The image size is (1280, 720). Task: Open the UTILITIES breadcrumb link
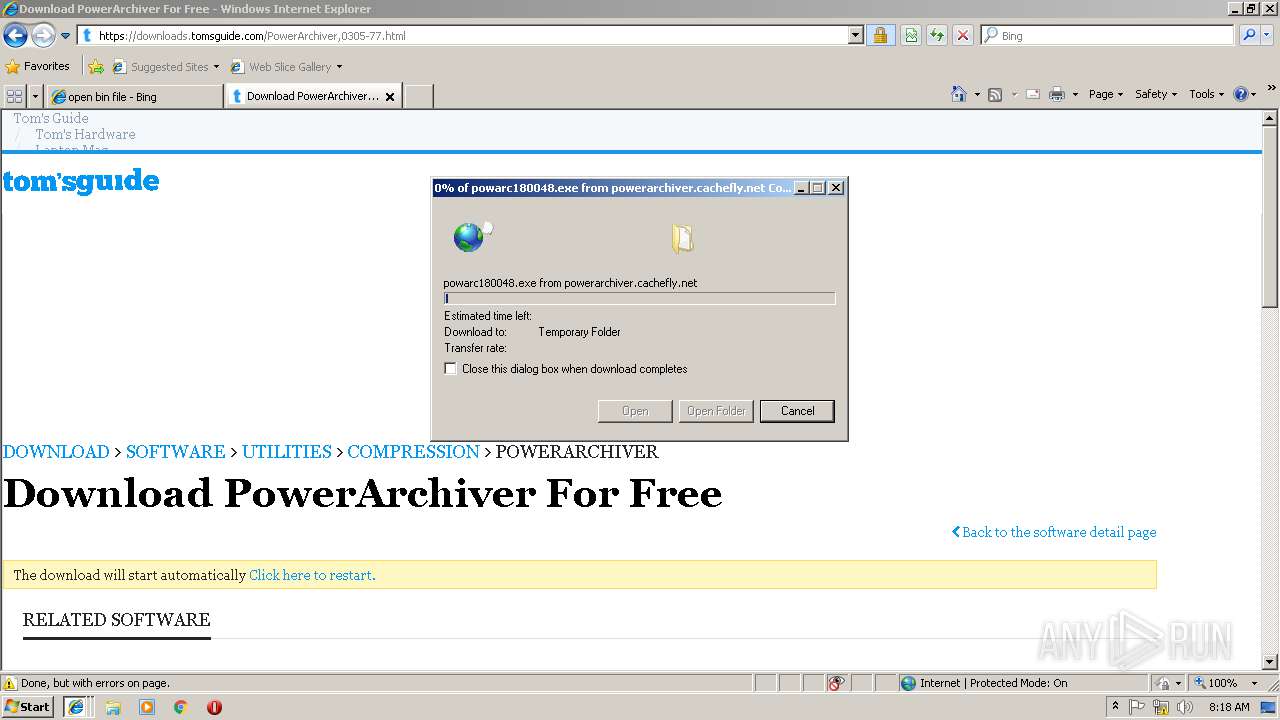286,452
